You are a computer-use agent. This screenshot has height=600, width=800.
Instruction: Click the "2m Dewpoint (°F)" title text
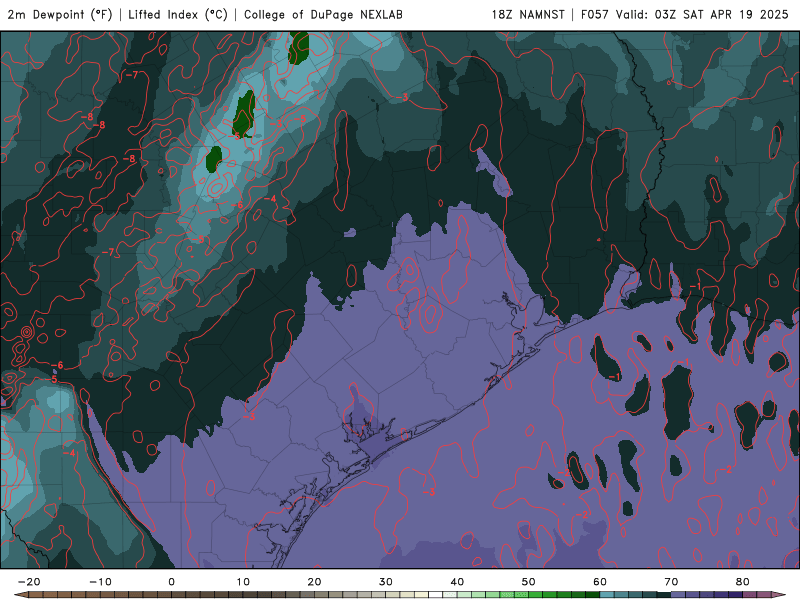click(60, 14)
